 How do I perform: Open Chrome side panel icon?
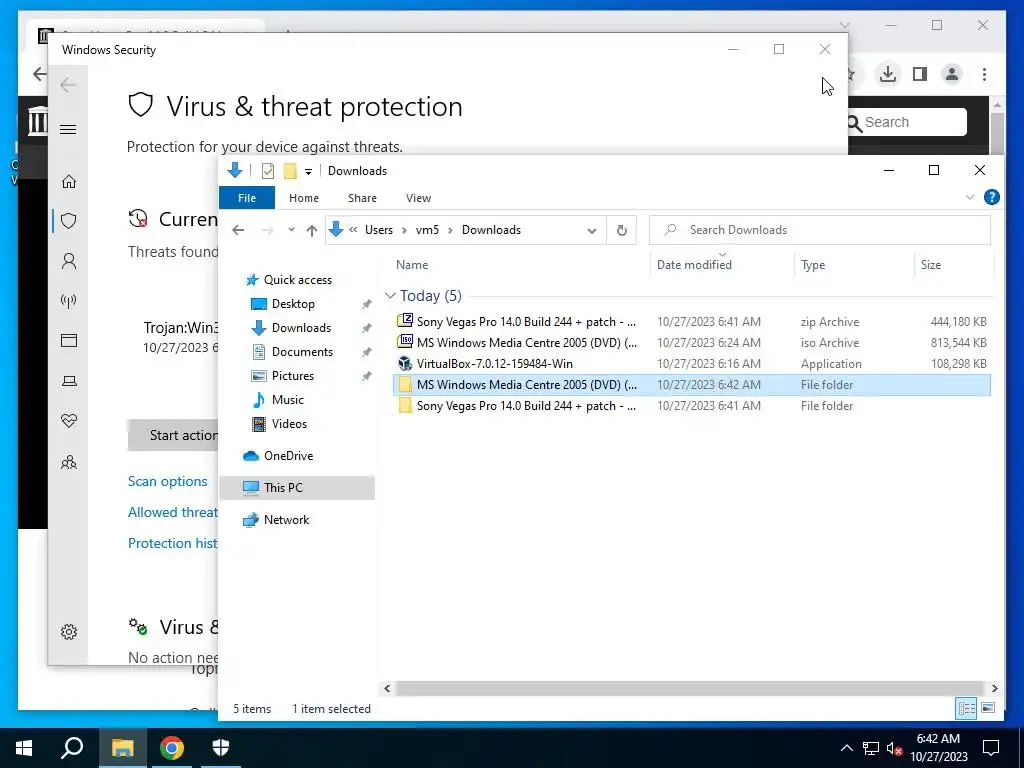coord(920,74)
